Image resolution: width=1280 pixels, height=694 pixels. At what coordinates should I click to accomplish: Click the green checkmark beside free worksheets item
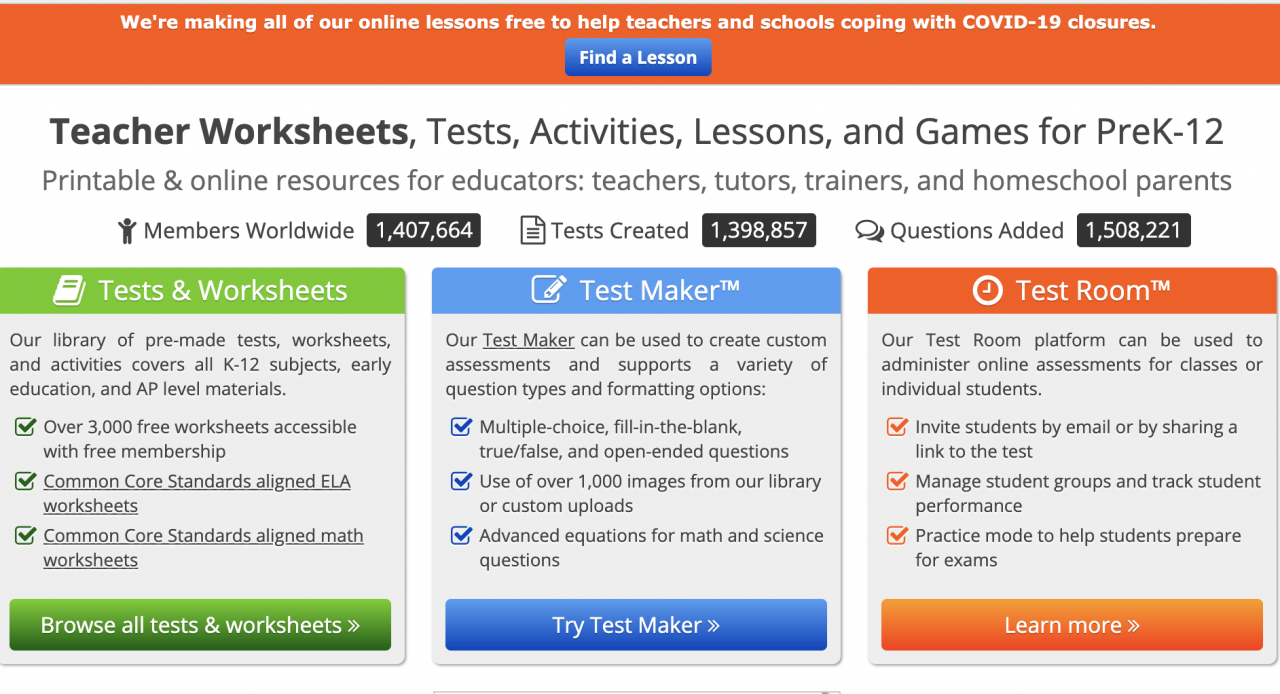(25, 426)
